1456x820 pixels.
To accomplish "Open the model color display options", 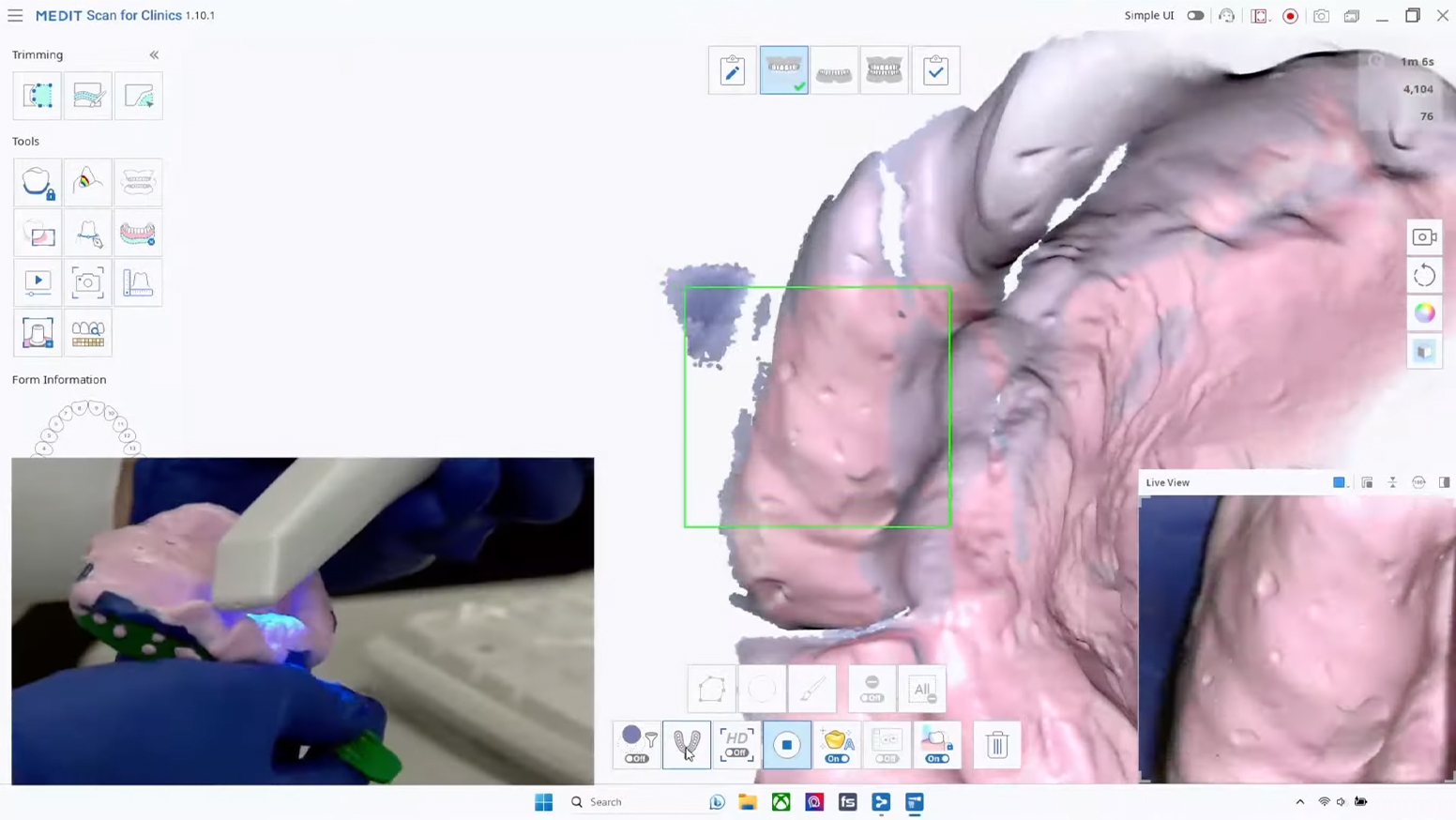I will [x=1424, y=312].
